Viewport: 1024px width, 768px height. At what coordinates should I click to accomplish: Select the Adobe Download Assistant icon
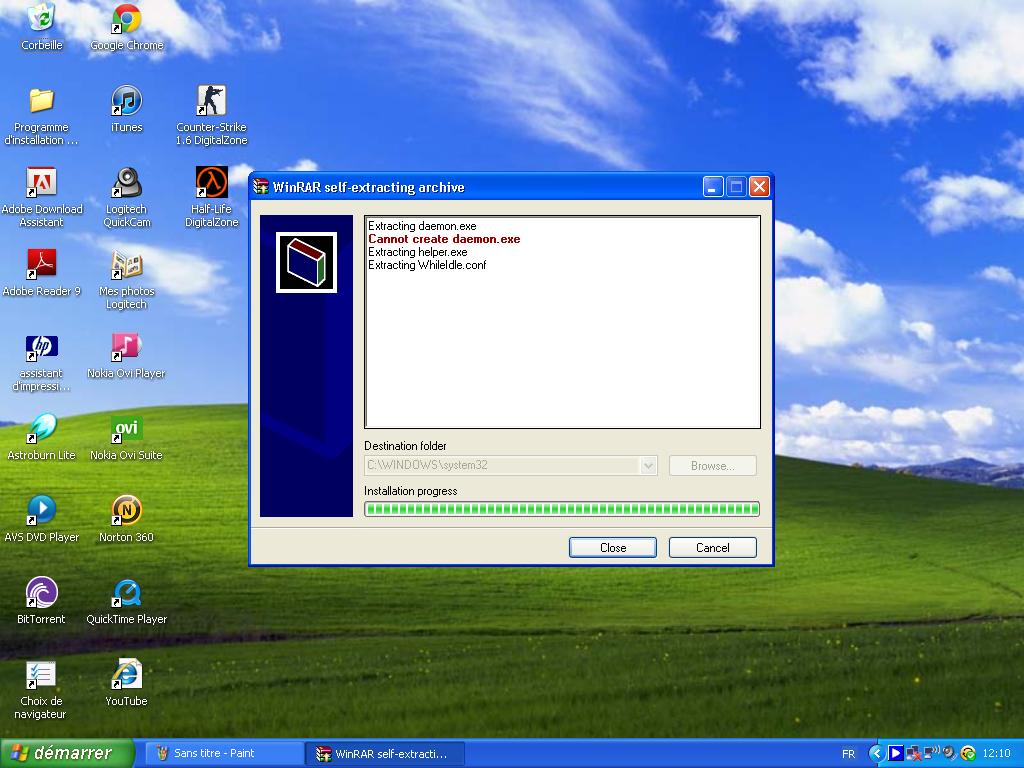42,197
